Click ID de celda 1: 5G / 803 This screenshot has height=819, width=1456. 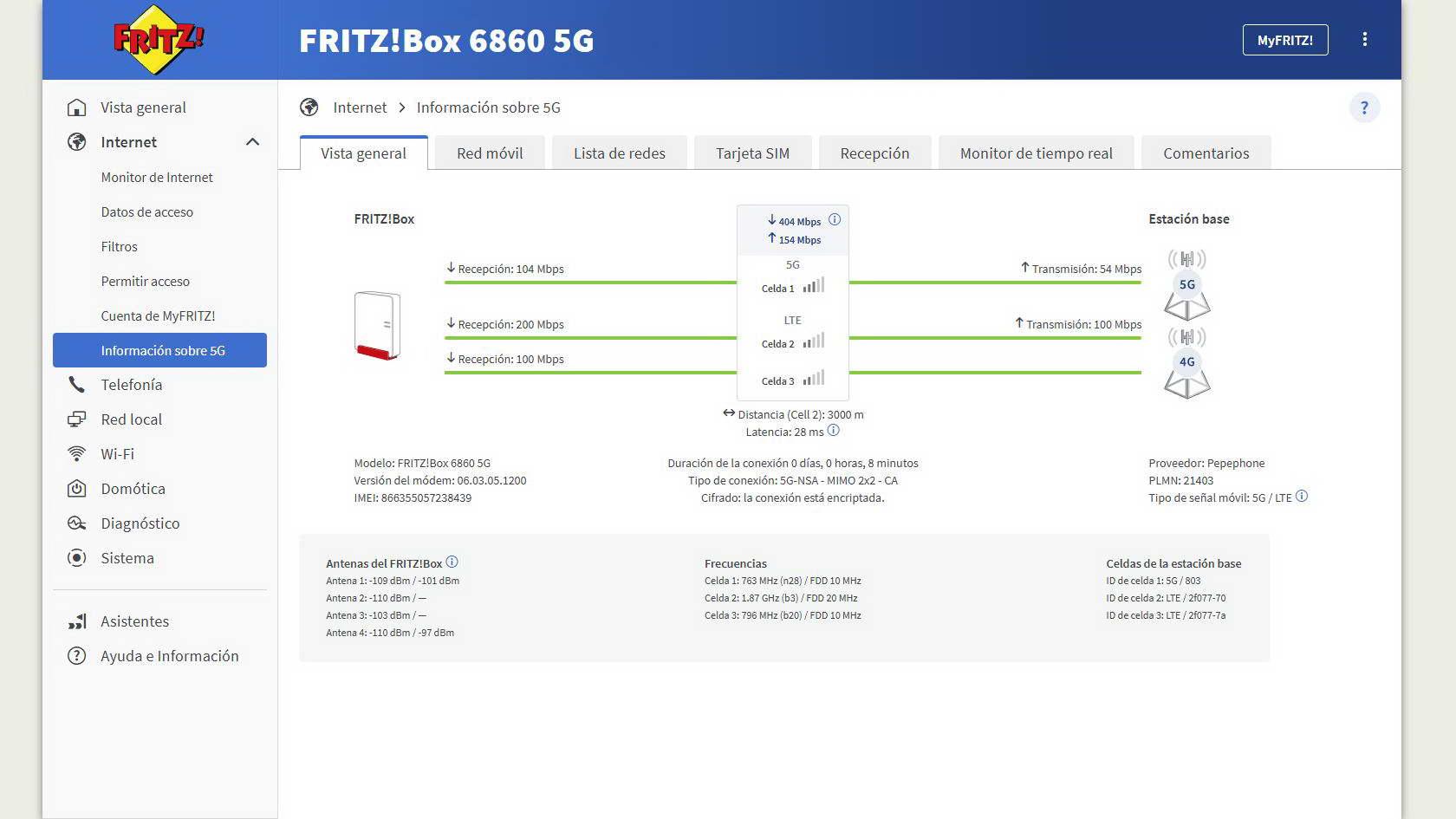[x=1154, y=581]
